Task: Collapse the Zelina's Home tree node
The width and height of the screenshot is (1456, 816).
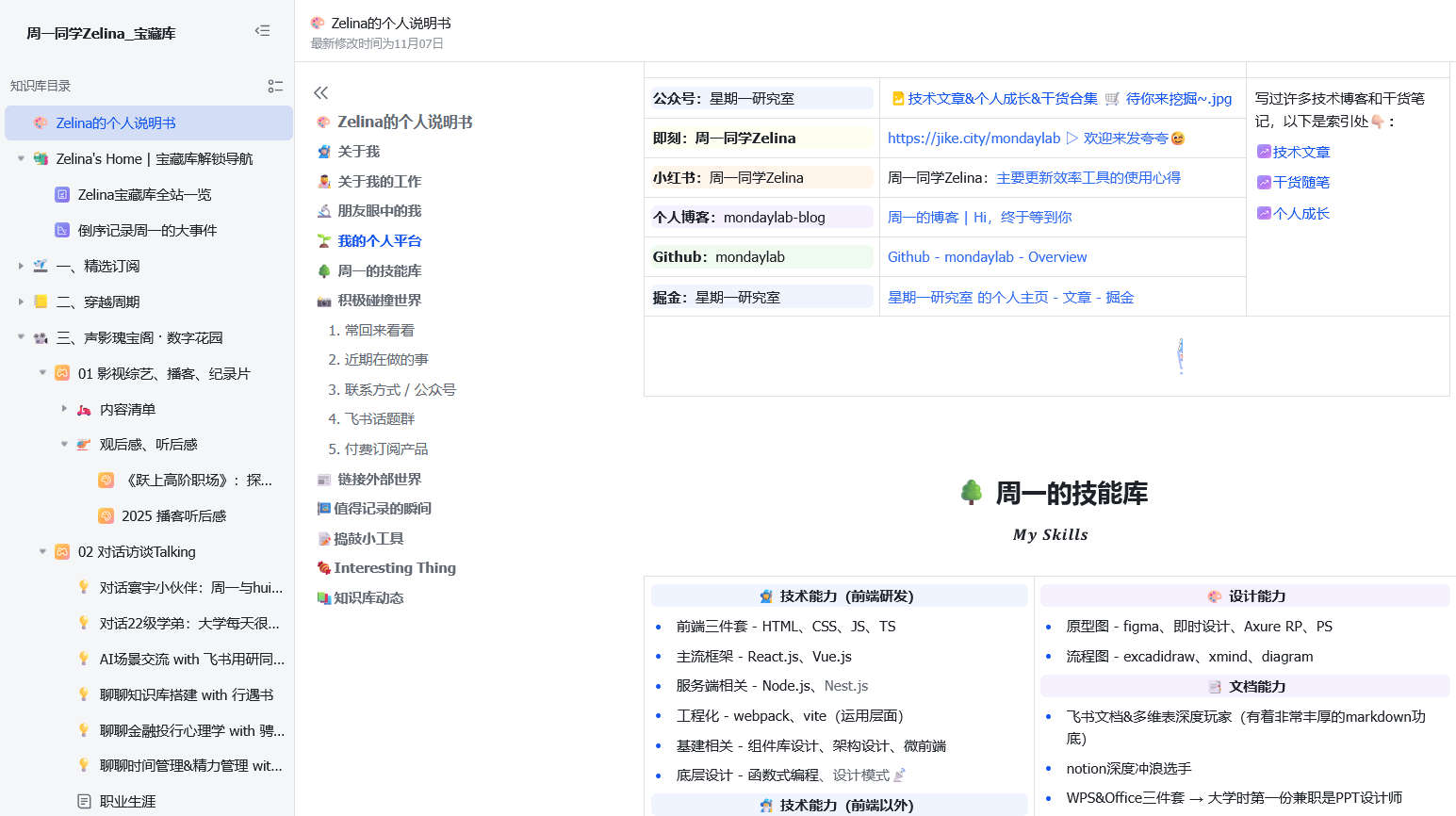Action: click(21, 158)
